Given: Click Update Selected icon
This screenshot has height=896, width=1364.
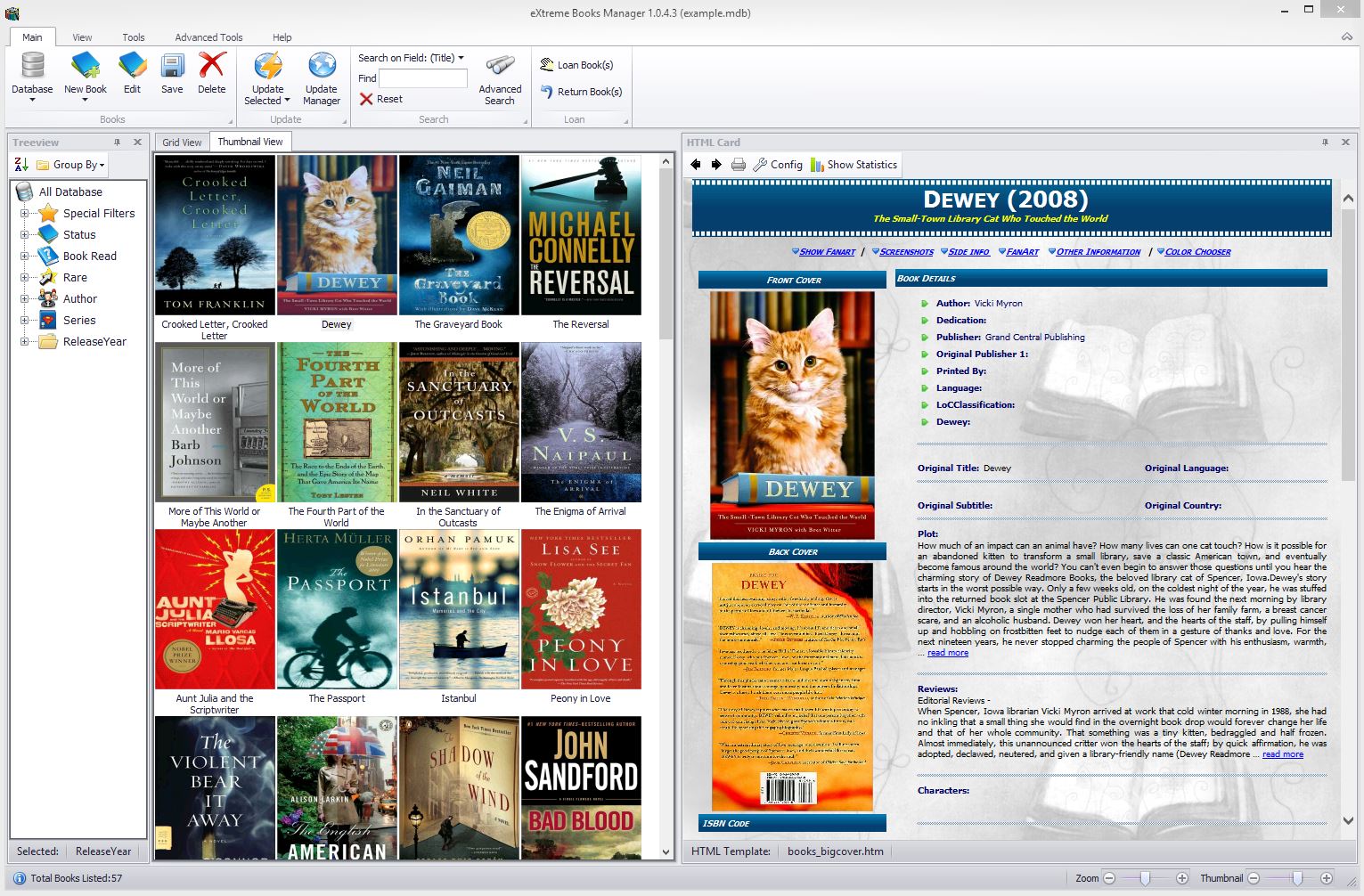Looking at the screenshot, I should click(268, 67).
